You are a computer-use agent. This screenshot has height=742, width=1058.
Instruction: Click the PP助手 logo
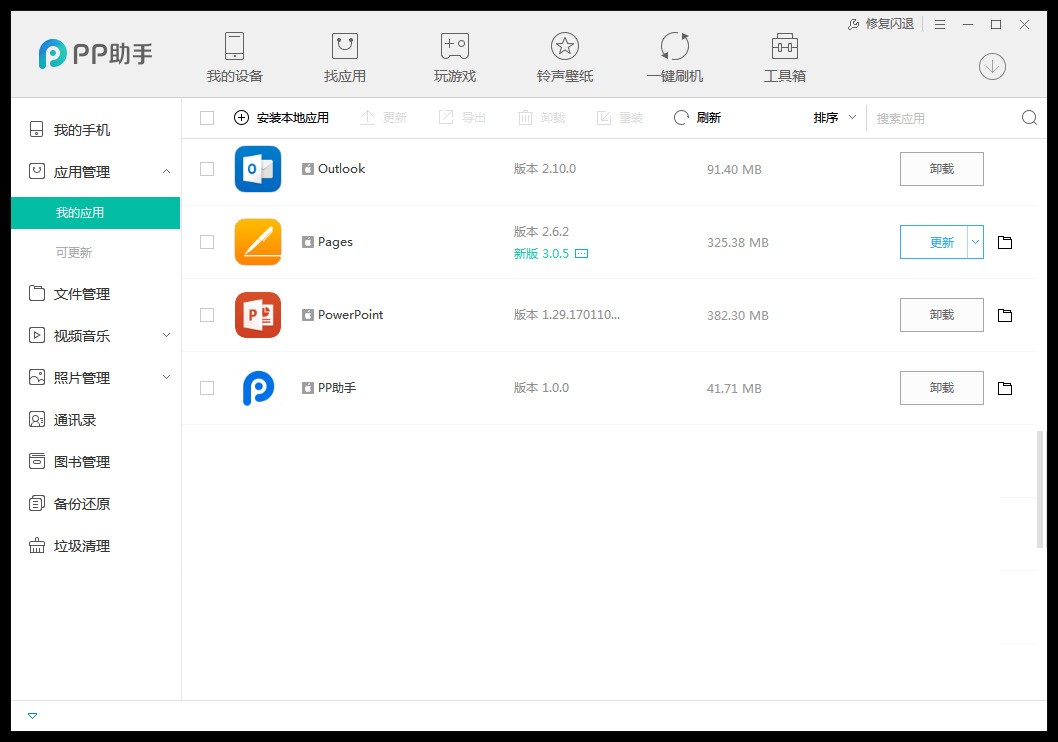click(96, 54)
